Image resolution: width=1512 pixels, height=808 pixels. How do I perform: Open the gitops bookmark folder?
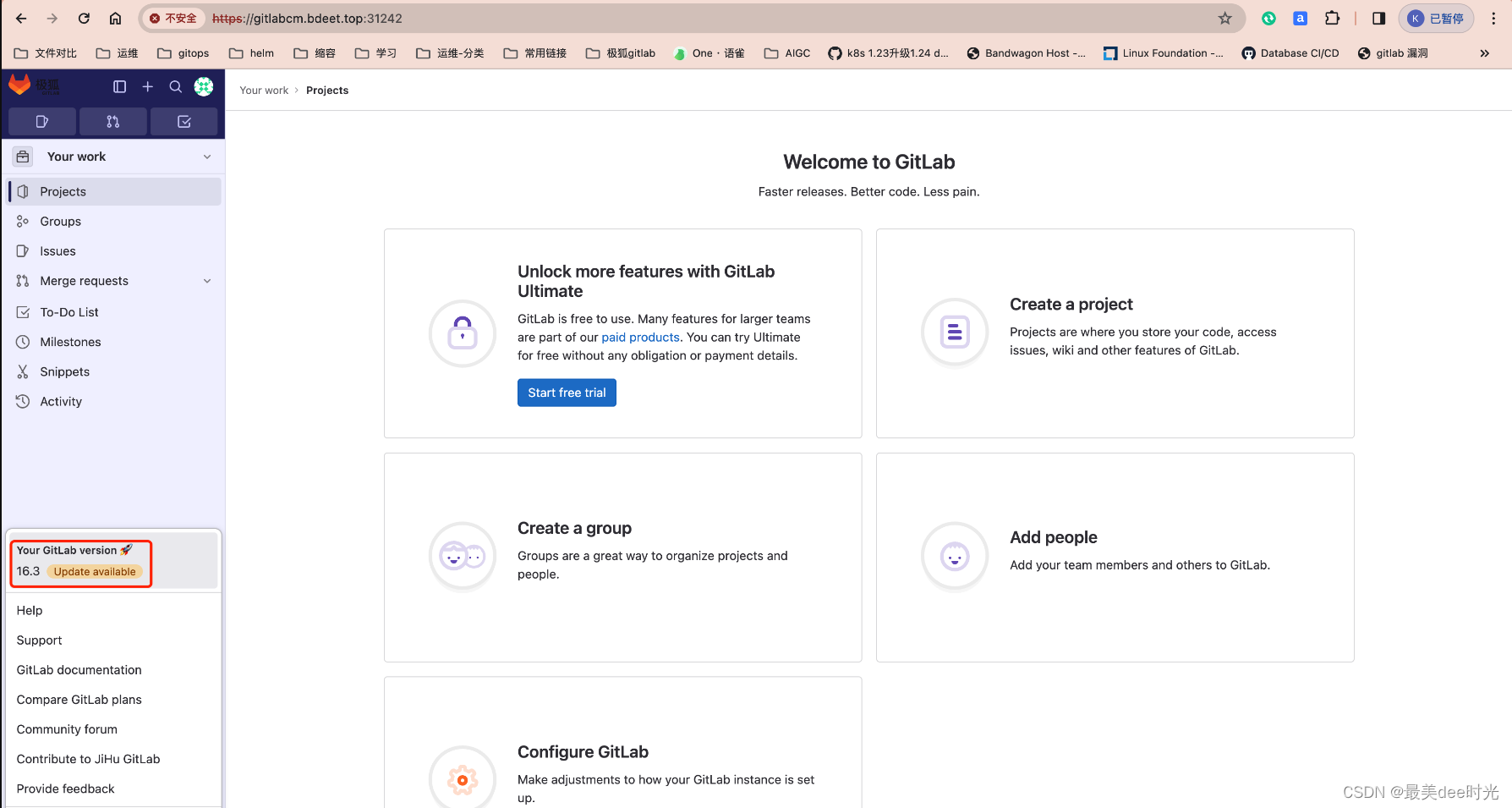pos(184,53)
